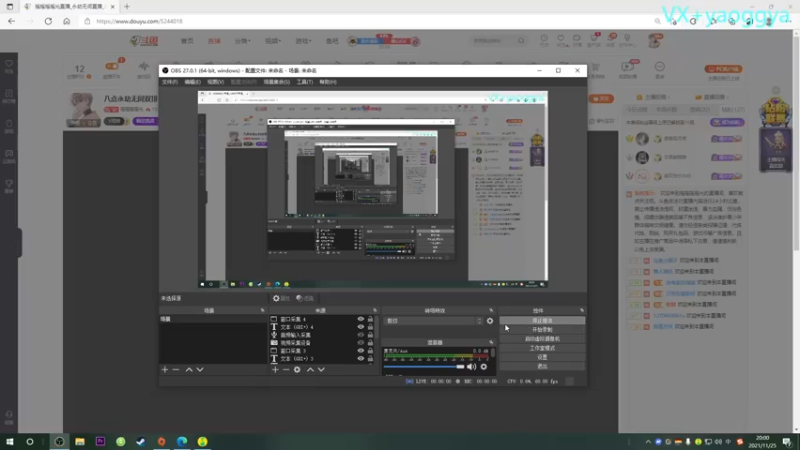Pop out the 场景 dock panel
This screenshot has height=450, width=800.
point(263,310)
